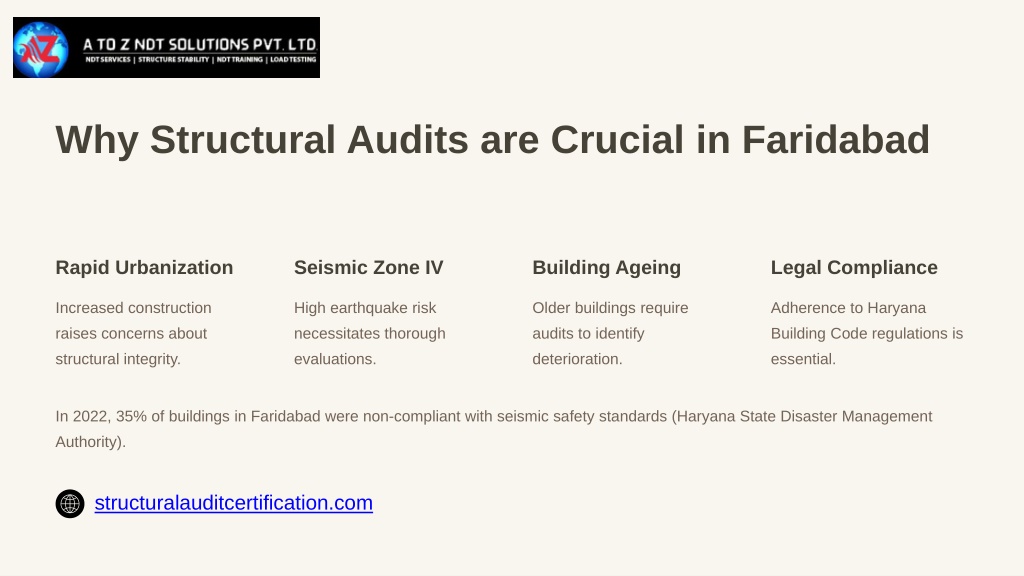Click the 2022 seismic non-compliance statistic paragraph
Viewport: 1024px width, 576px height.
[494, 429]
